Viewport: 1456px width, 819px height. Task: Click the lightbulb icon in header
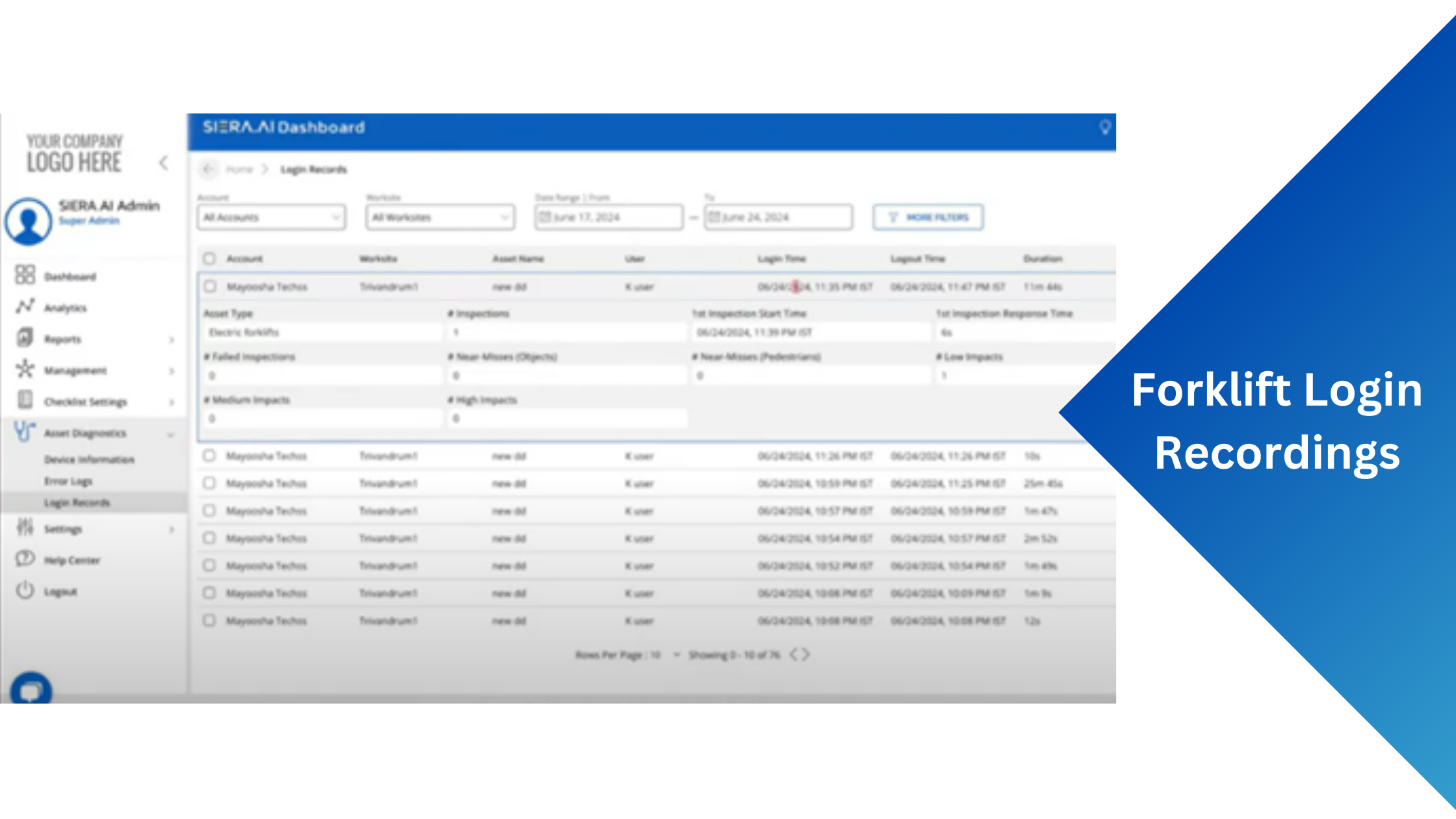[x=1104, y=127]
